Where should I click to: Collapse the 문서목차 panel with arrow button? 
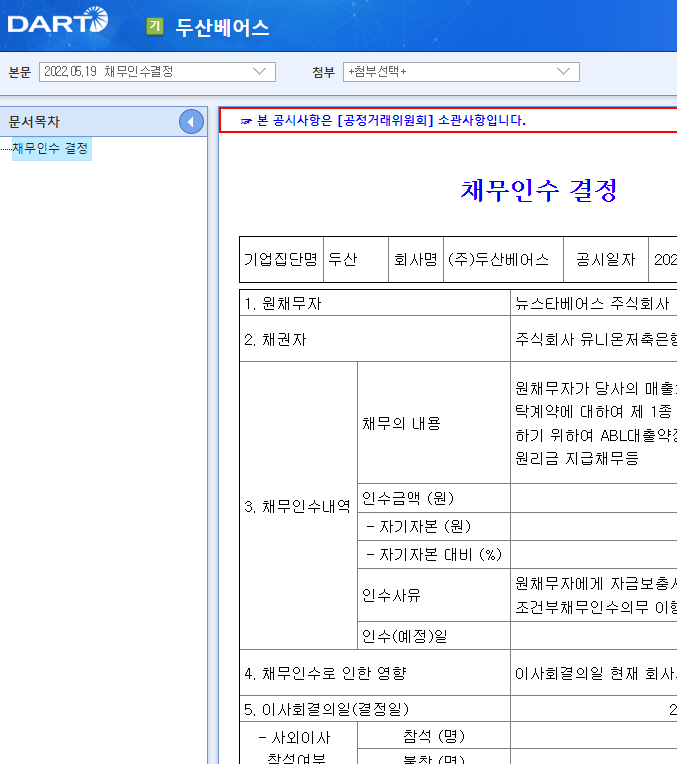[x=191, y=122]
